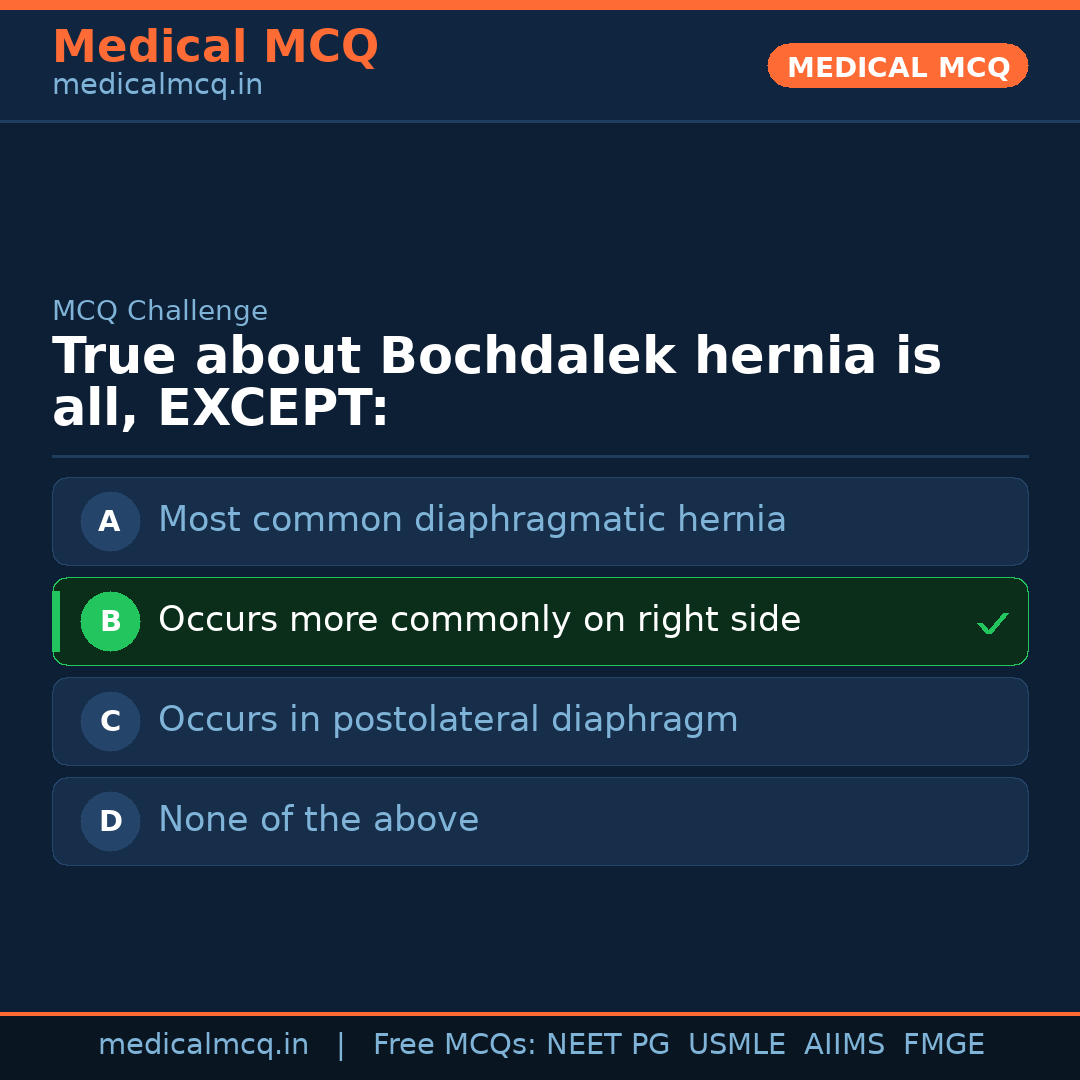1080x1080 pixels.
Task: Click the green B letter circle
Action: (x=110, y=621)
